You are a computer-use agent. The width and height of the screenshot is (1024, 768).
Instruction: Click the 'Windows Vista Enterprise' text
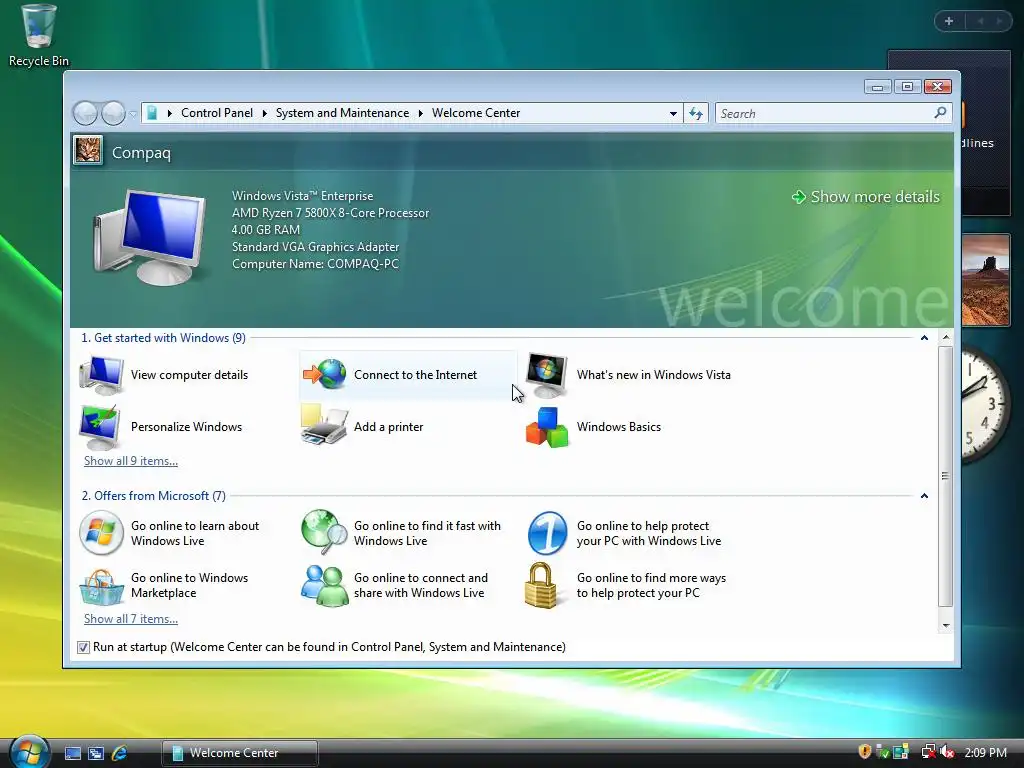click(x=302, y=196)
